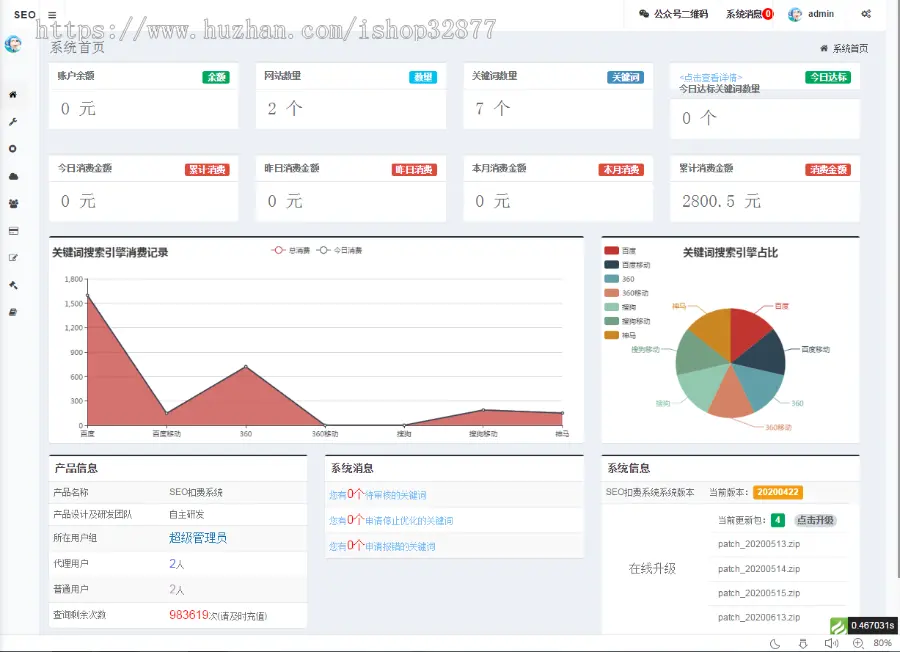Toggle night mode moon icon in status bar
Screen dimensions: 900x652
pos(774,643)
